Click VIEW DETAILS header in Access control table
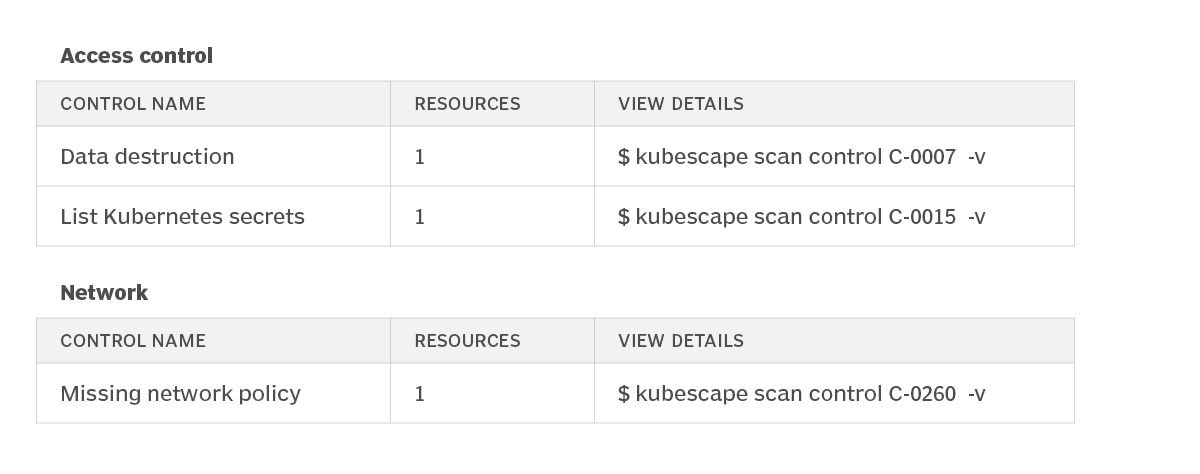1200x474 pixels. (680, 104)
